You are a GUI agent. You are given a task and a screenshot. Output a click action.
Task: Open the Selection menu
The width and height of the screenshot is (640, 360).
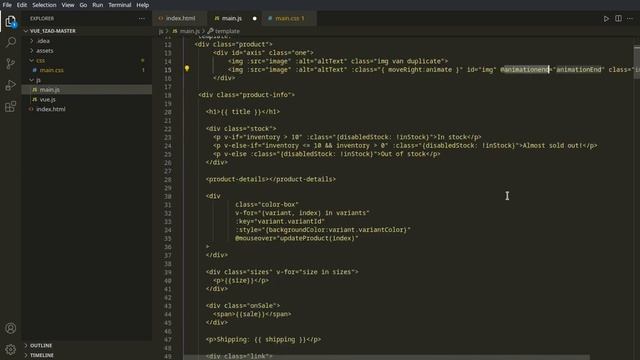[x=44, y=5]
